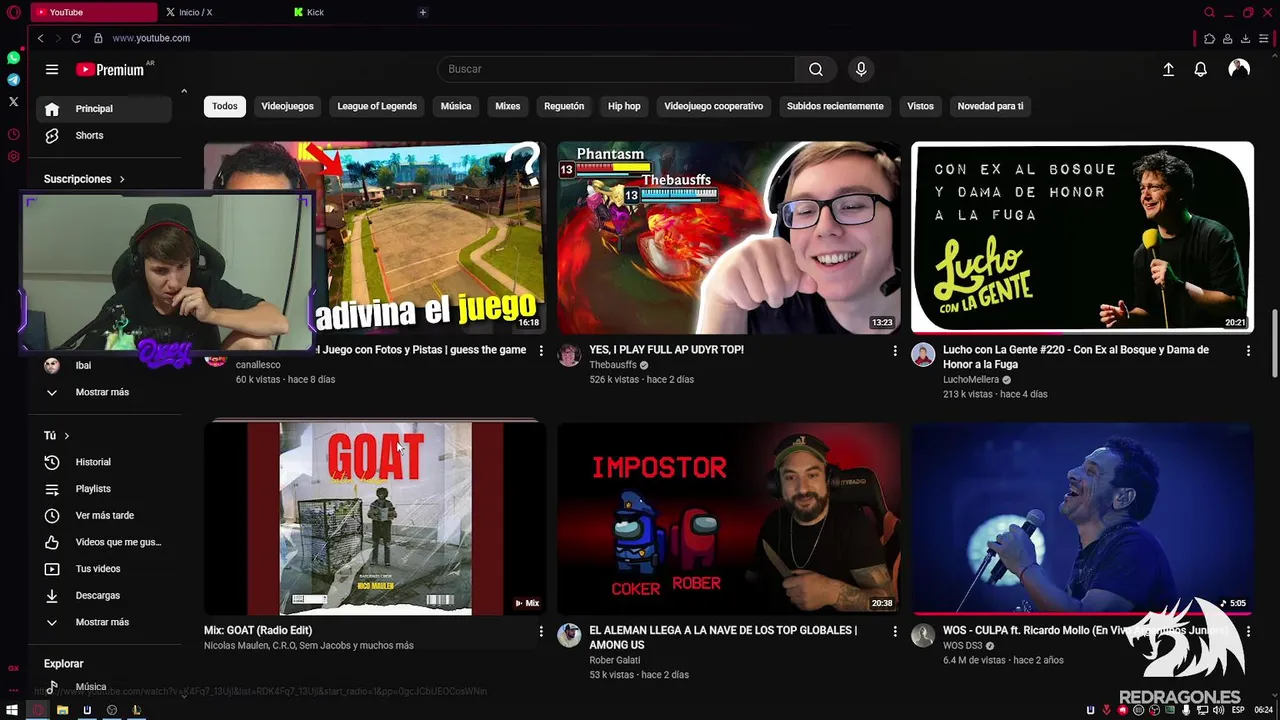The width and height of the screenshot is (1280, 720).
Task: Open the Windows Start button
Action: [12, 710]
